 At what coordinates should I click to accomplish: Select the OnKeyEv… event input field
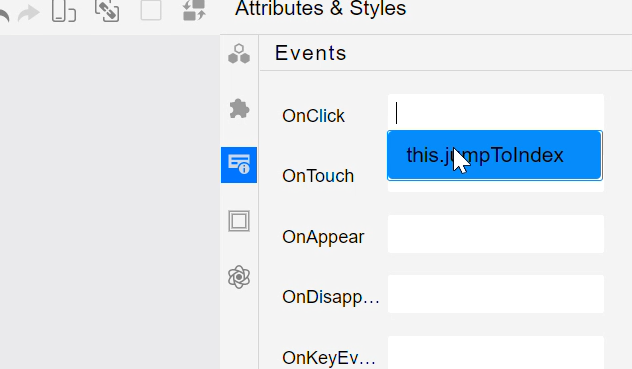[x=496, y=352]
